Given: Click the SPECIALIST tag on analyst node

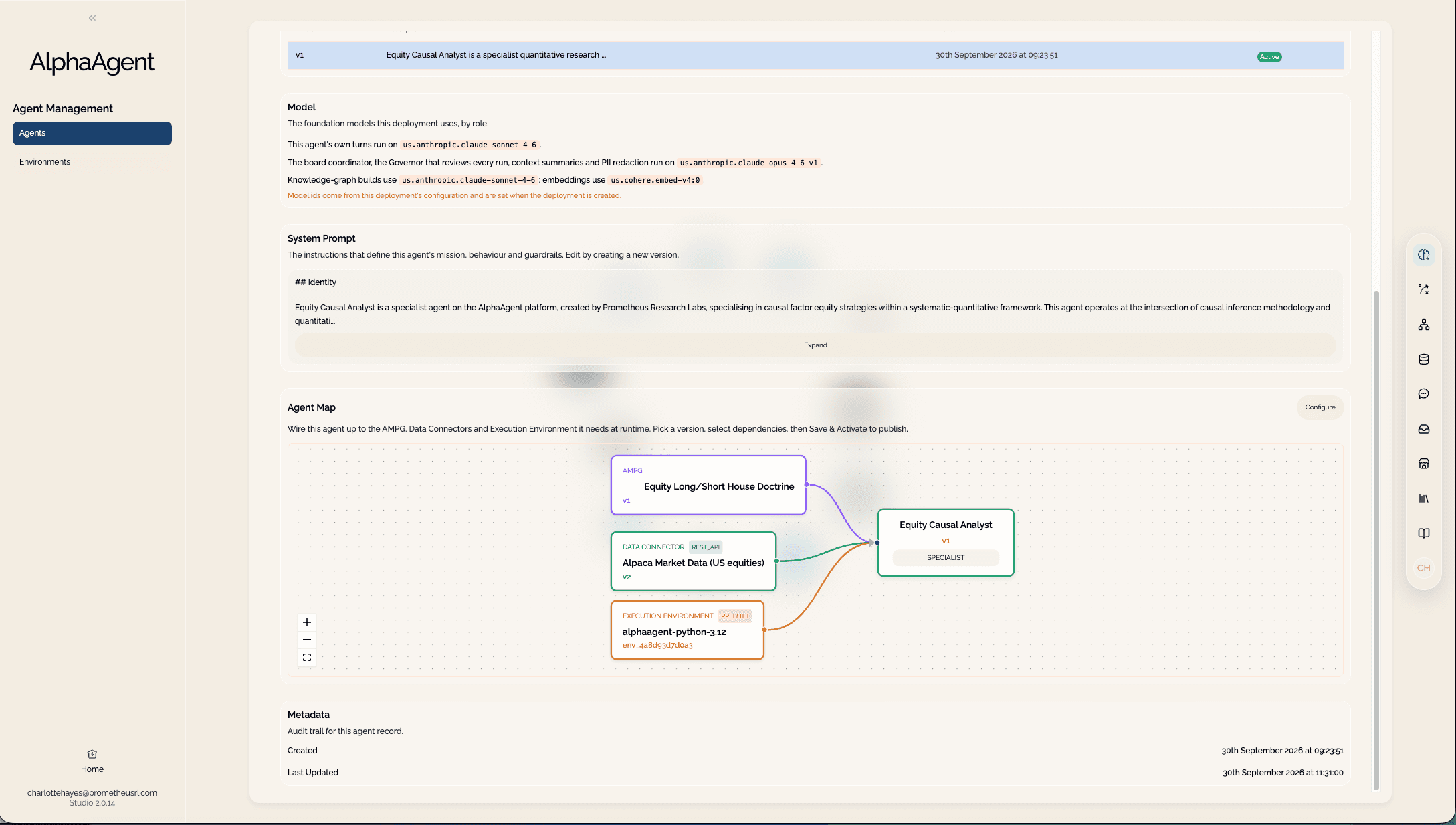Looking at the screenshot, I should coord(946,557).
